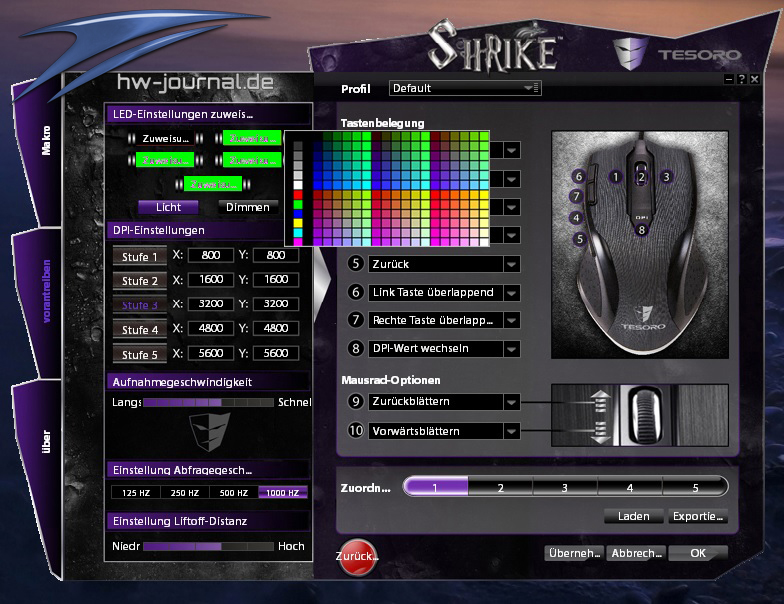Click the Licht button
The image size is (784, 604).
[168, 207]
